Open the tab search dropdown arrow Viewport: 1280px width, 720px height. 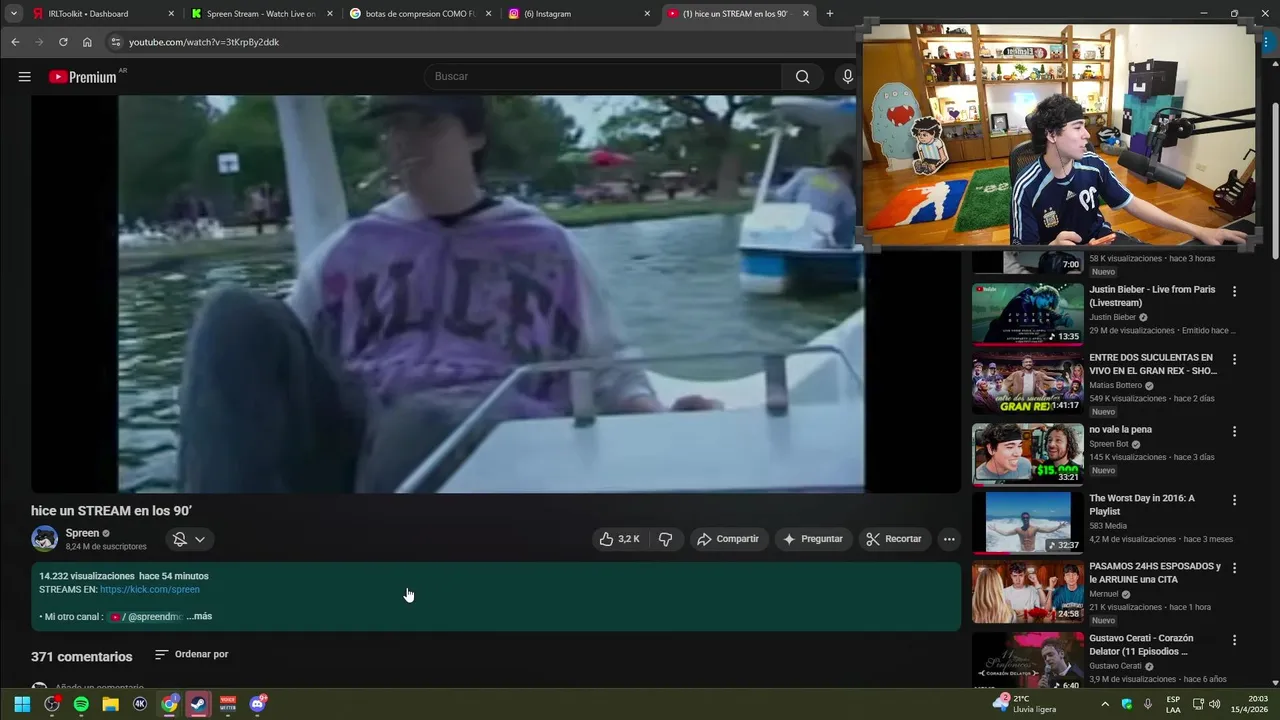coord(13,14)
